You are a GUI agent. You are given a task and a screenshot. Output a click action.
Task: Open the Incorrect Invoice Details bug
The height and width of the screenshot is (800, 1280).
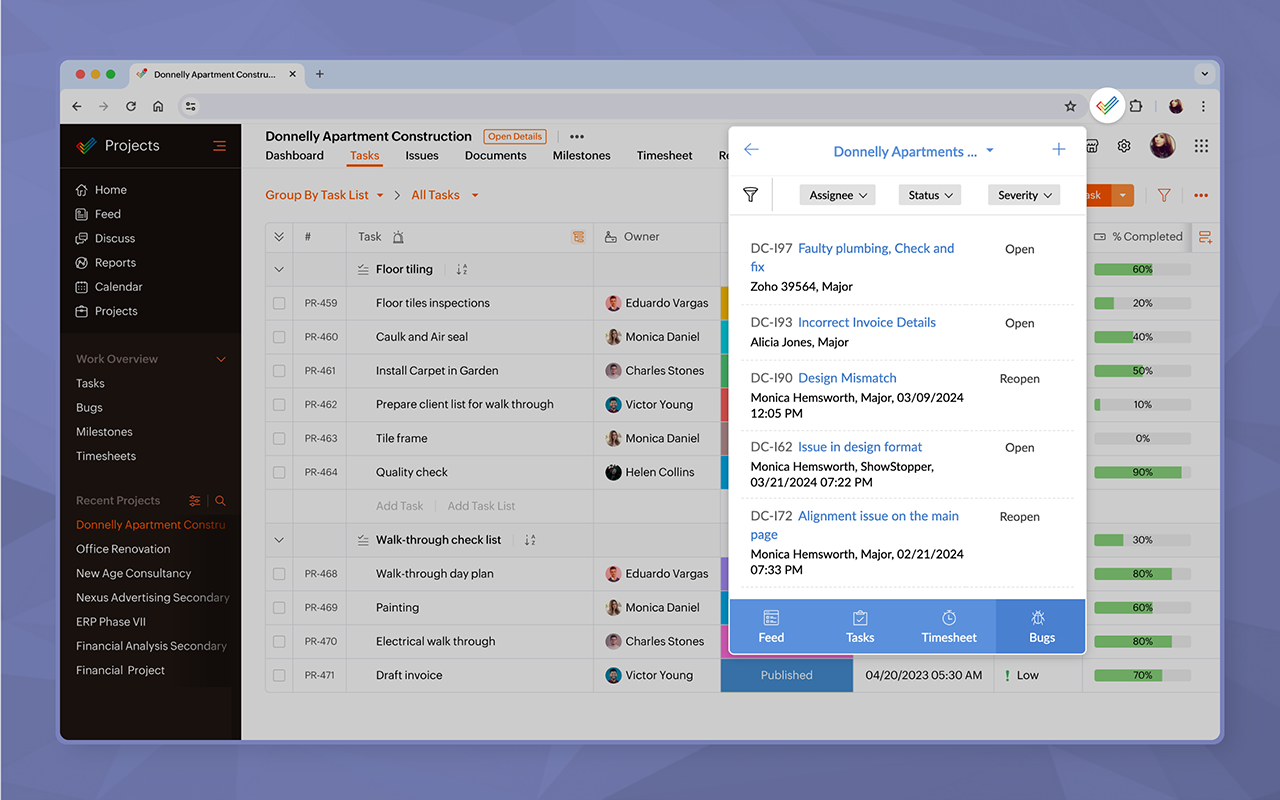867,322
